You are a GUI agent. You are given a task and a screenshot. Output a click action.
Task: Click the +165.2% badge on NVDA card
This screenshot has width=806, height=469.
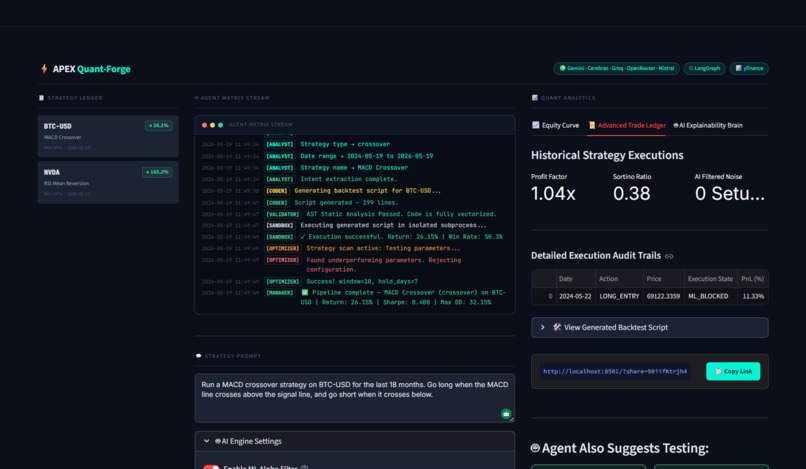point(157,172)
